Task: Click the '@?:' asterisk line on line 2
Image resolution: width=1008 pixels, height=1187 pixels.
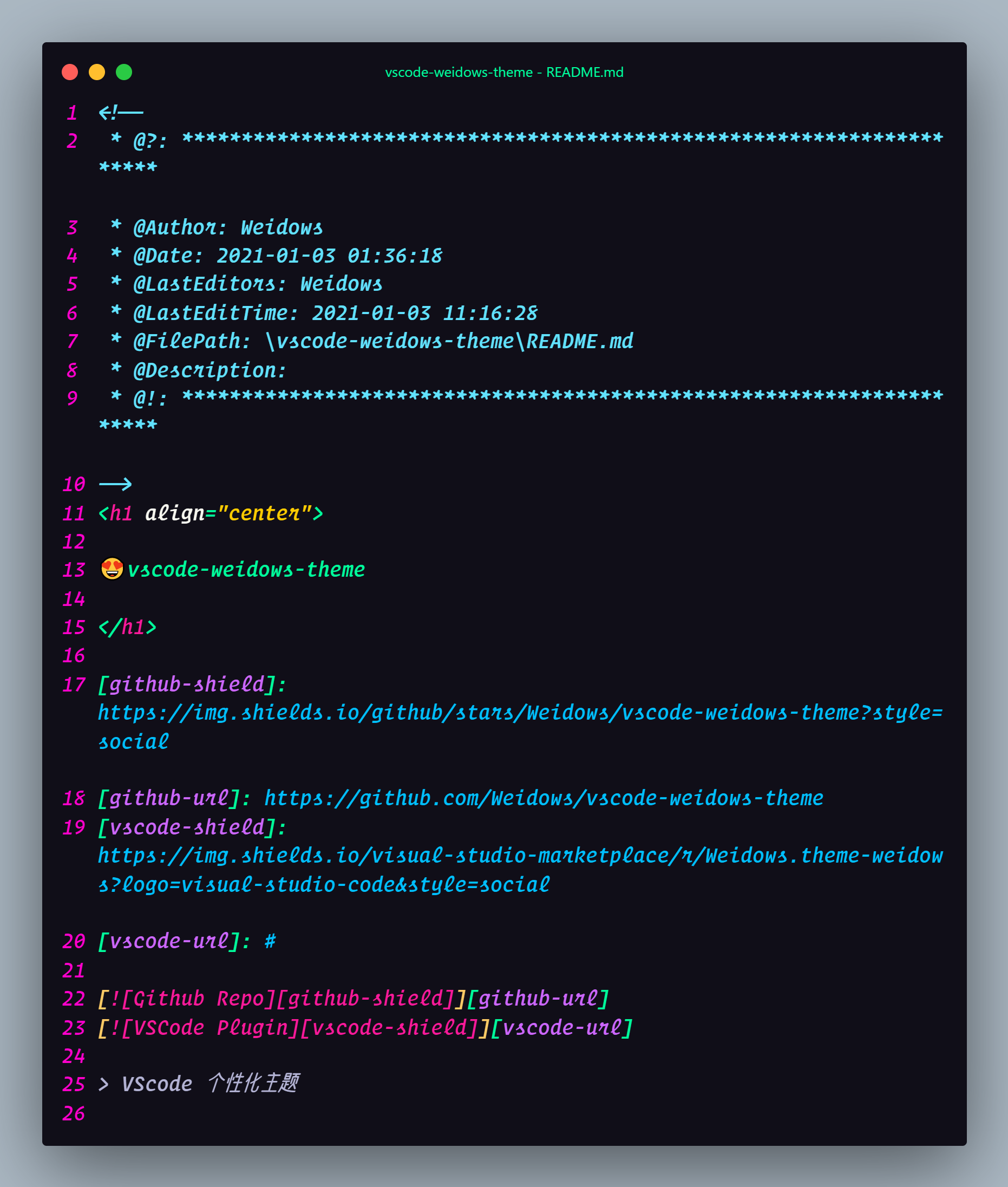Action: pos(521,153)
